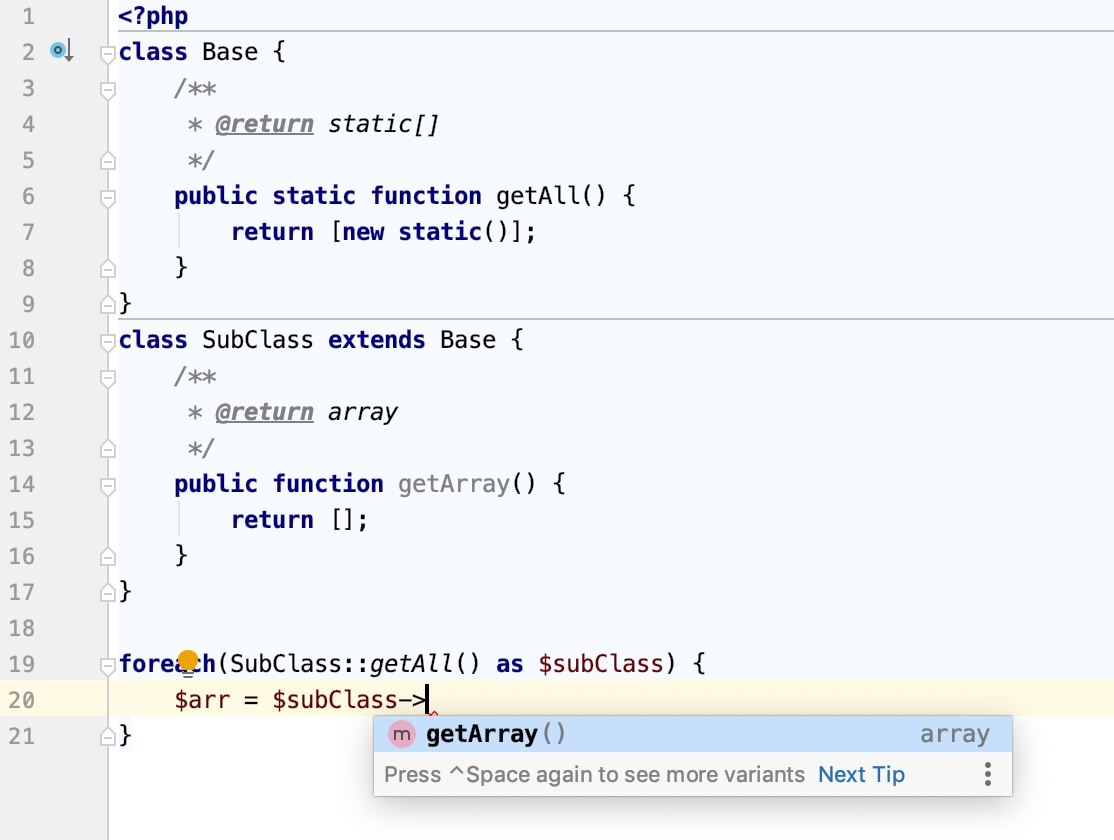Viewport: 1114px width, 840px height.
Task: Click the SubClass closing fold marker on line 17
Action: pos(107,592)
